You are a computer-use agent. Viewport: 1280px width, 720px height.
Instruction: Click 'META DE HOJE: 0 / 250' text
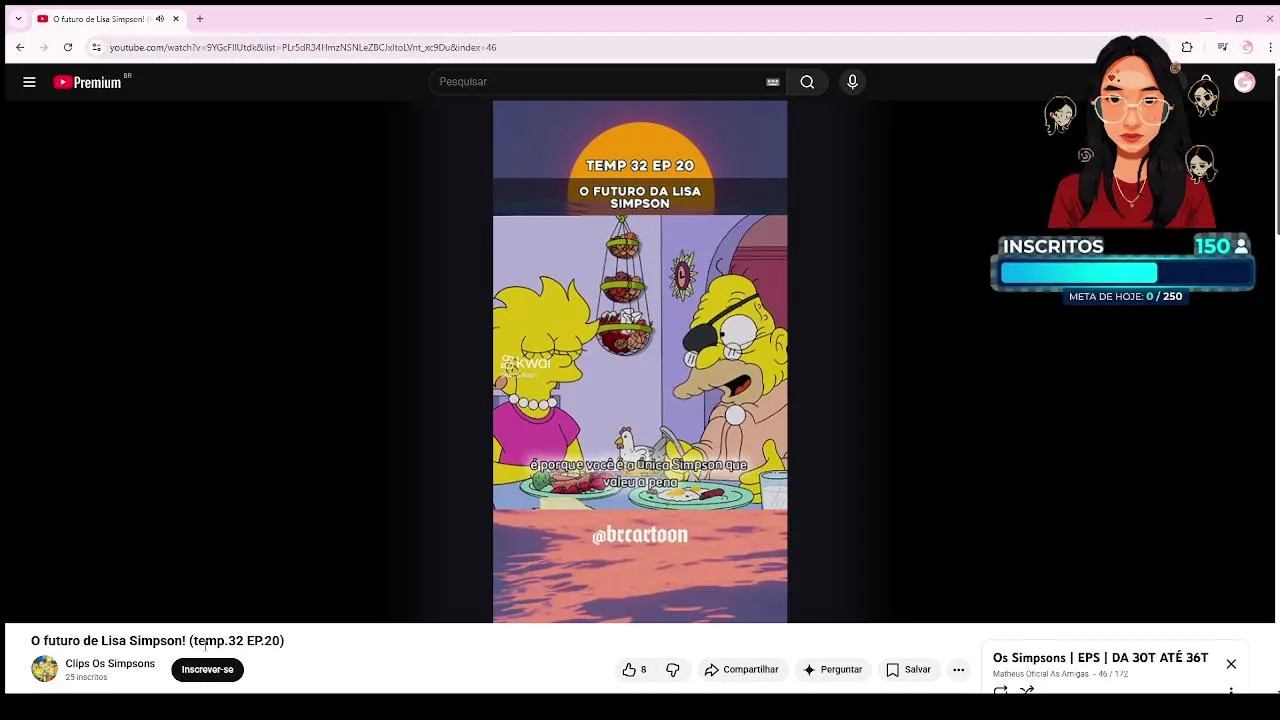coord(1126,297)
